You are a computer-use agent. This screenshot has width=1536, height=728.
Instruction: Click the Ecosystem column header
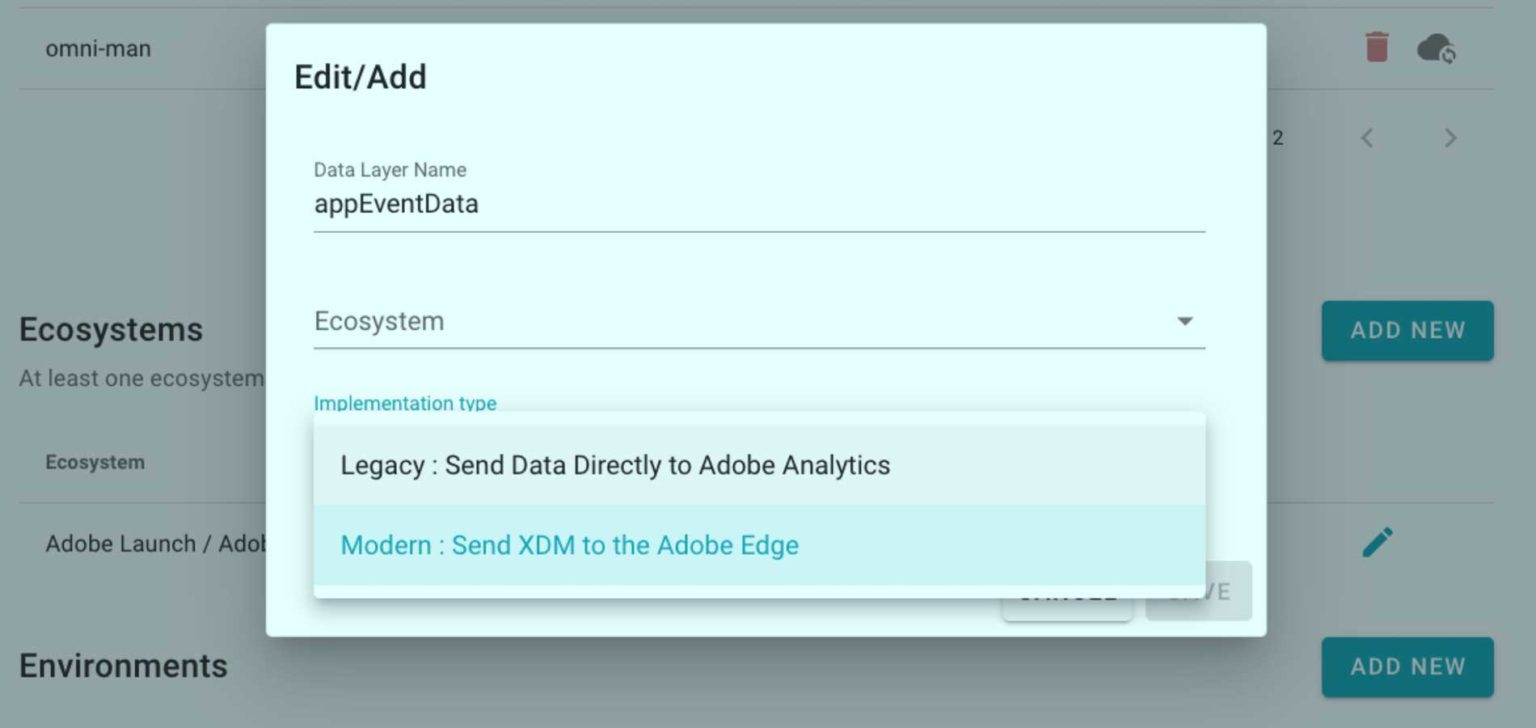(x=95, y=462)
